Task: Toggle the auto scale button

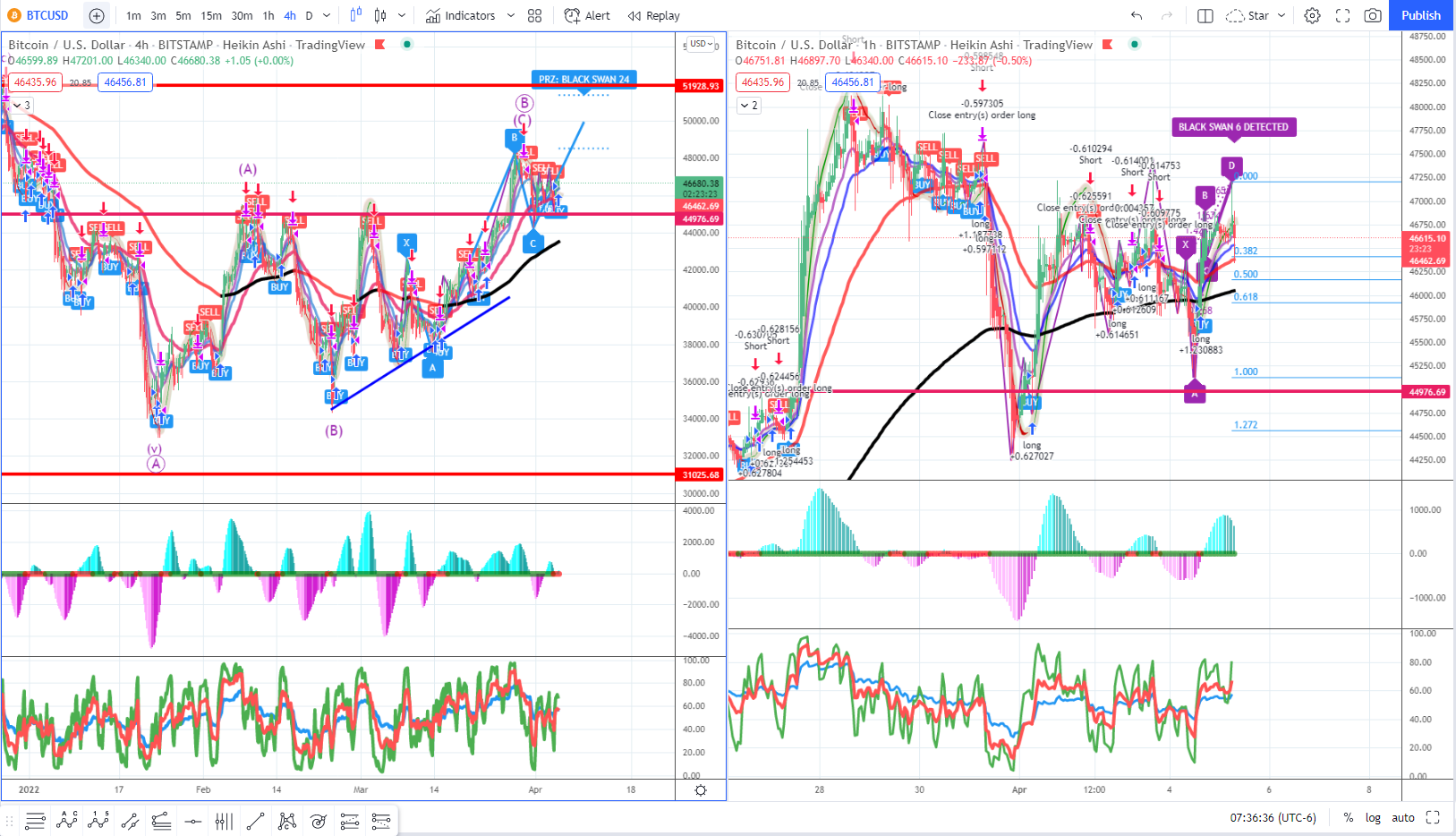Action: pyautogui.click(x=1403, y=817)
